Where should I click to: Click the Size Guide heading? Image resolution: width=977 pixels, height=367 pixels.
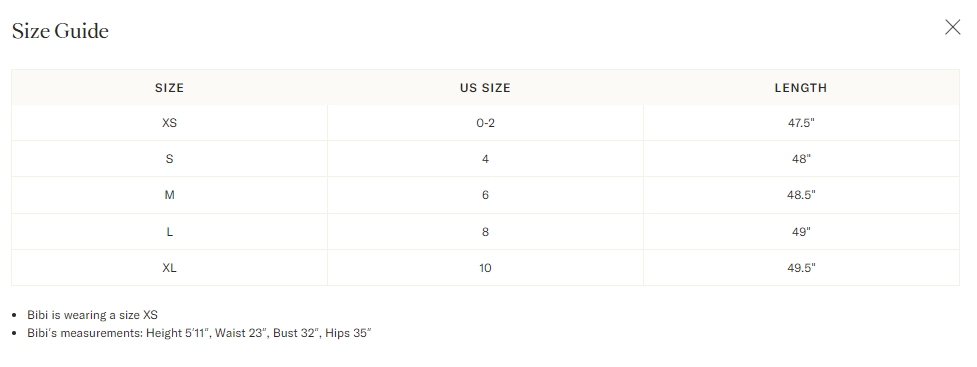click(60, 31)
